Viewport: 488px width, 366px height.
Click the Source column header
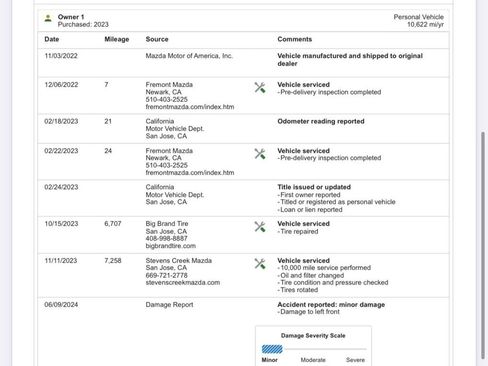(x=157, y=39)
